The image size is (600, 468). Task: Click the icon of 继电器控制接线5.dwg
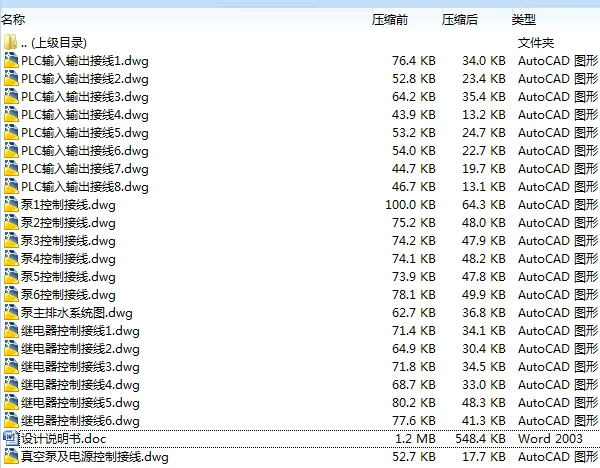pos(11,402)
